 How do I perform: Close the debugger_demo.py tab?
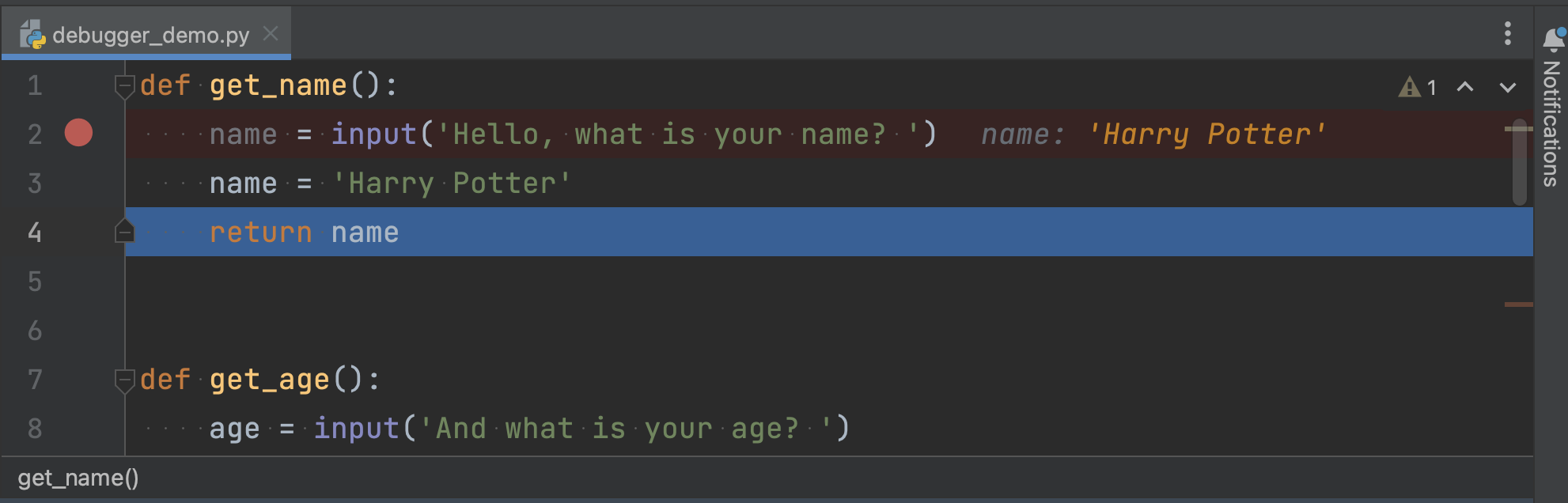click(271, 34)
